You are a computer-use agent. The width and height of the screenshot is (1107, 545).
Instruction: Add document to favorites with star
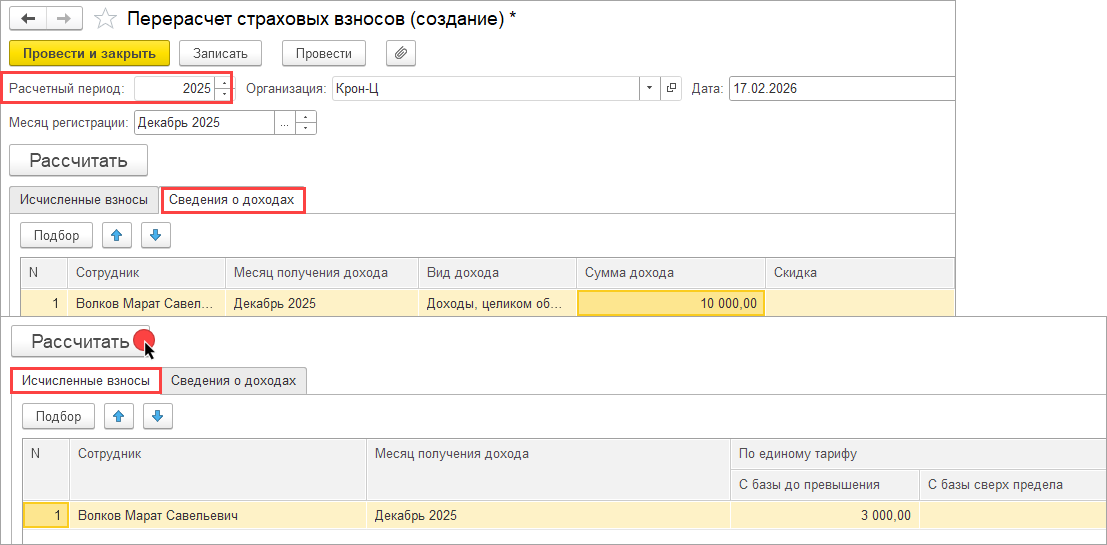[103, 19]
